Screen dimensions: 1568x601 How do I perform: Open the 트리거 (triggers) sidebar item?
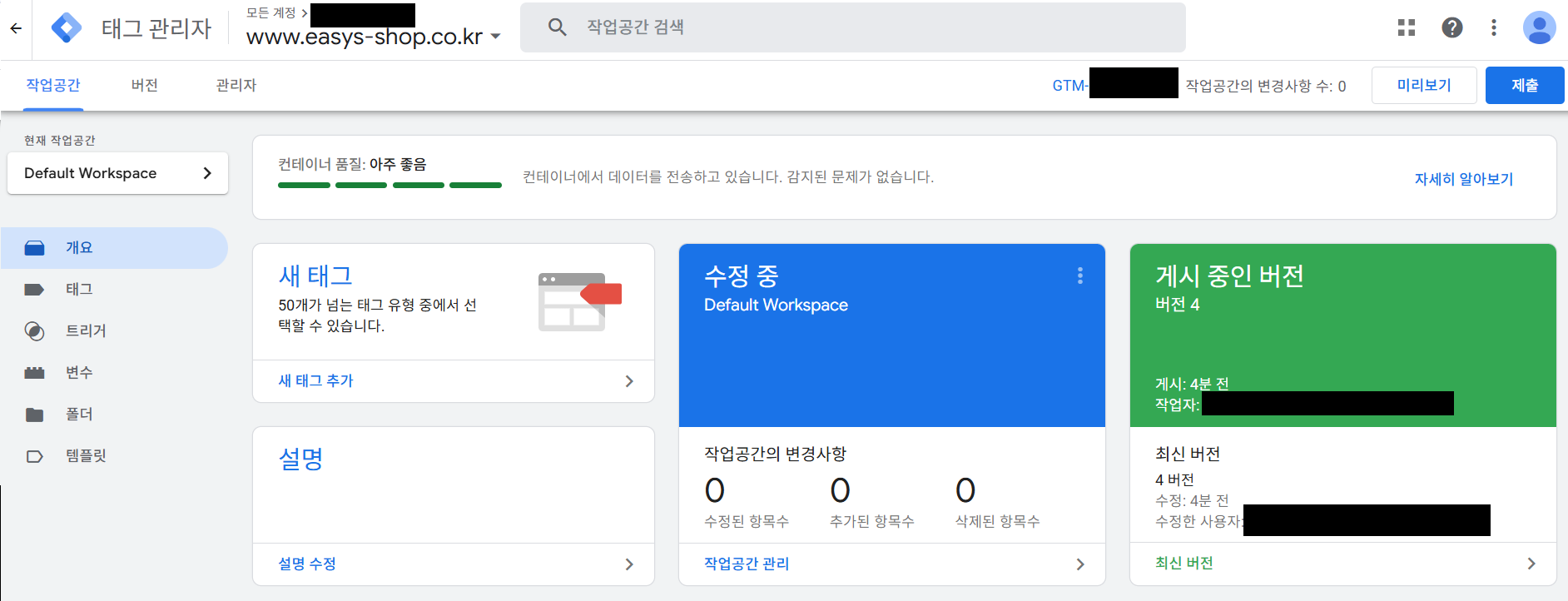click(x=86, y=331)
